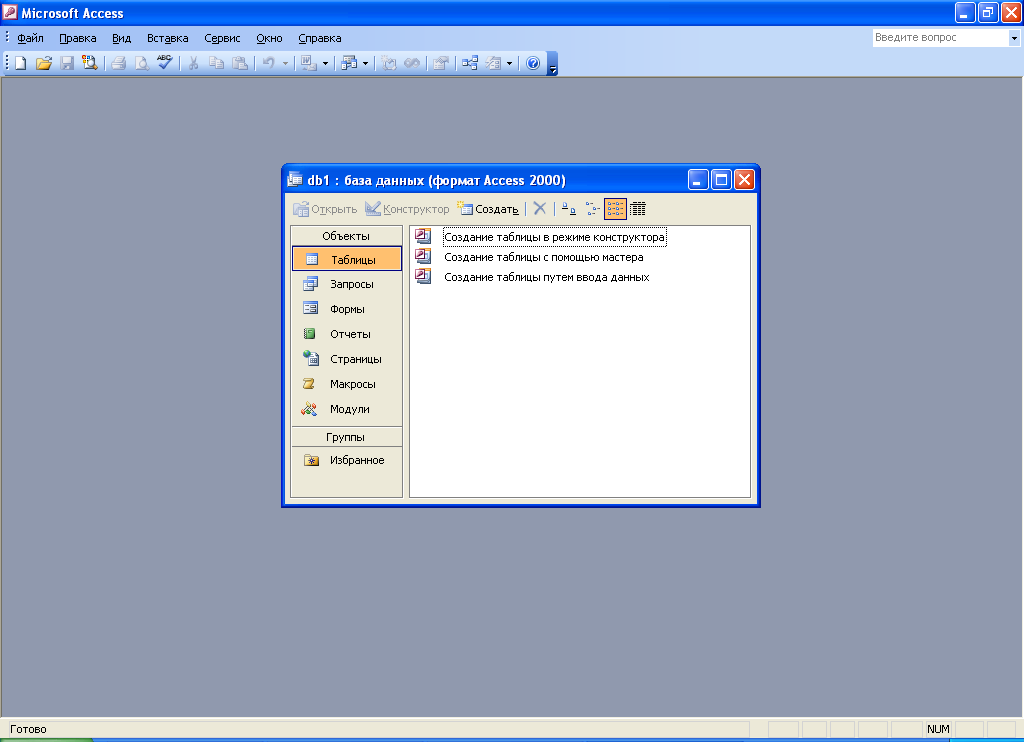The image size is (1024, 742).
Task: Open the Relationships icon
Action: click(x=470, y=63)
